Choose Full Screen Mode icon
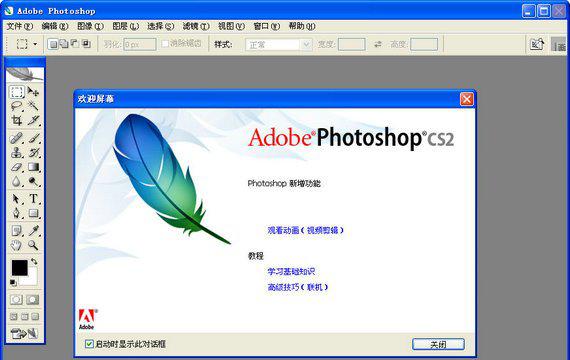 (x=35, y=316)
